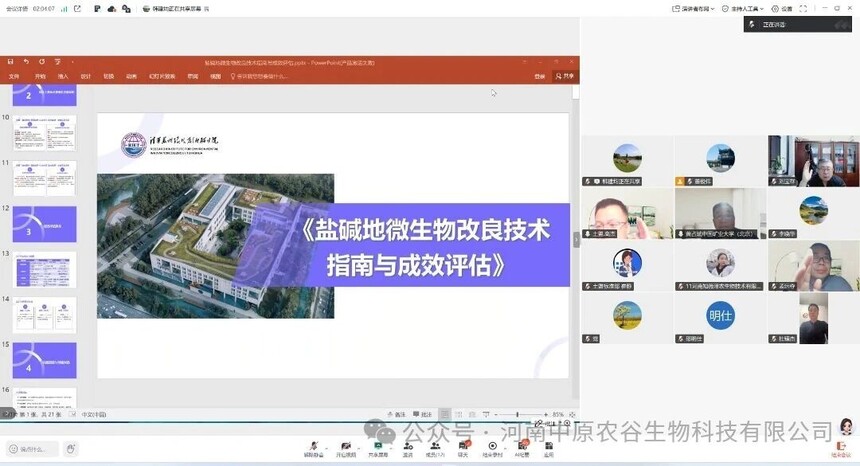Click the PowerPoint save icon
860x466 pixels.
[x=10, y=62]
